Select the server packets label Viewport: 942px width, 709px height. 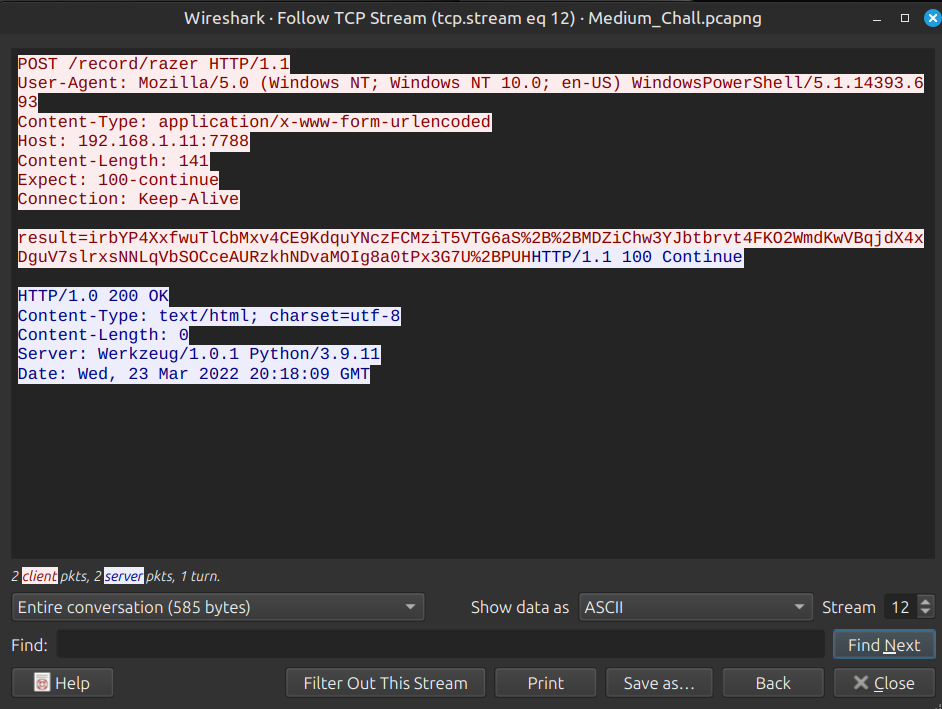[x=123, y=576]
